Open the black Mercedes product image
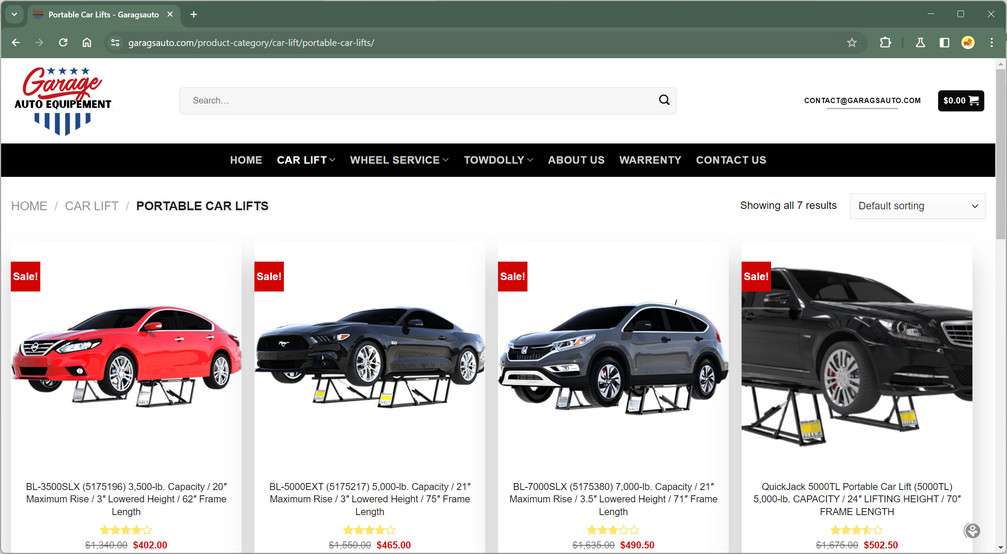Image resolution: width=1007 pixels, height=554 pixels. (x=857, y=356)
